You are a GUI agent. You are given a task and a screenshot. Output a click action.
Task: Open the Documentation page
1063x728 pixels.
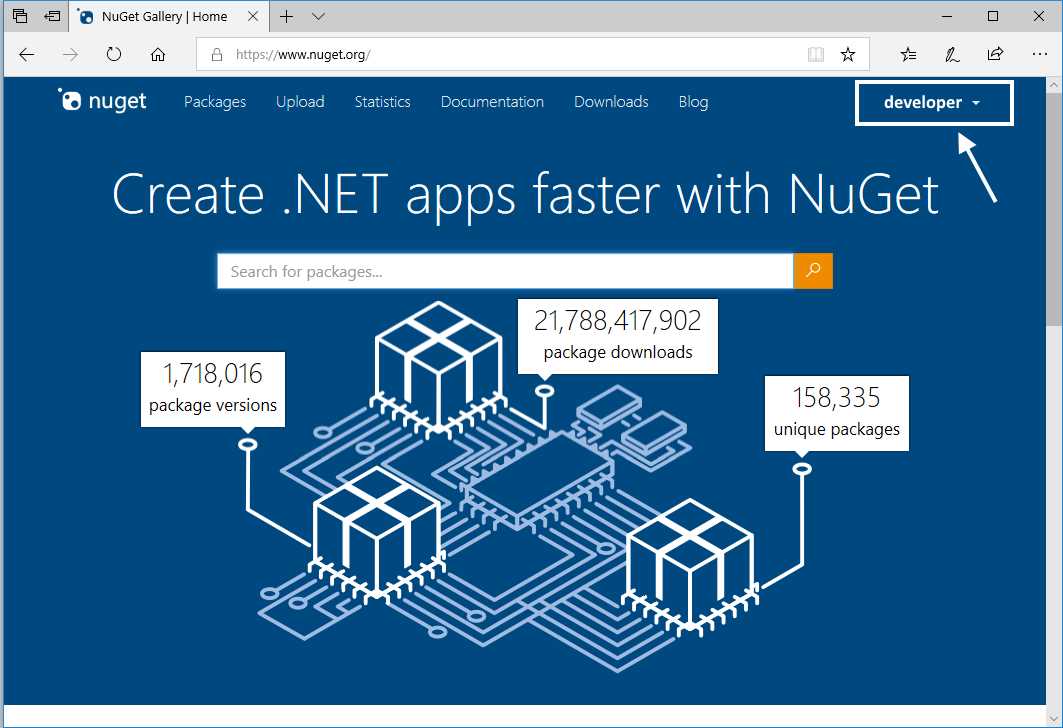tap(491, 102)
